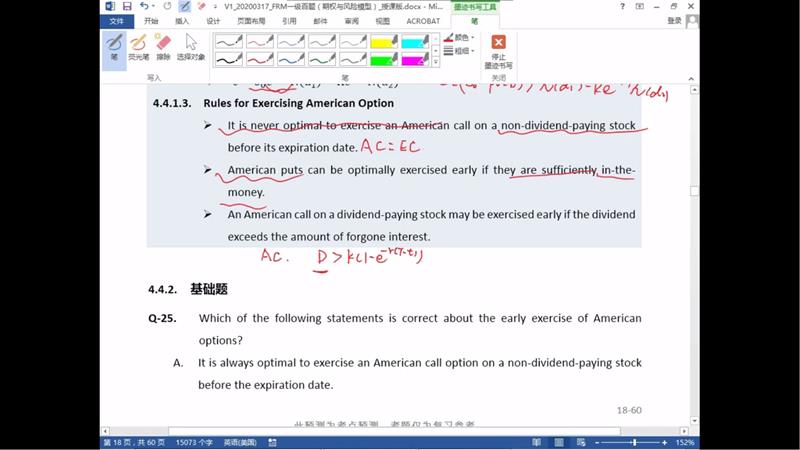Choose the 擦除 eraser tool
Viewport: 800px width, 450px height.
pos(164,47)
